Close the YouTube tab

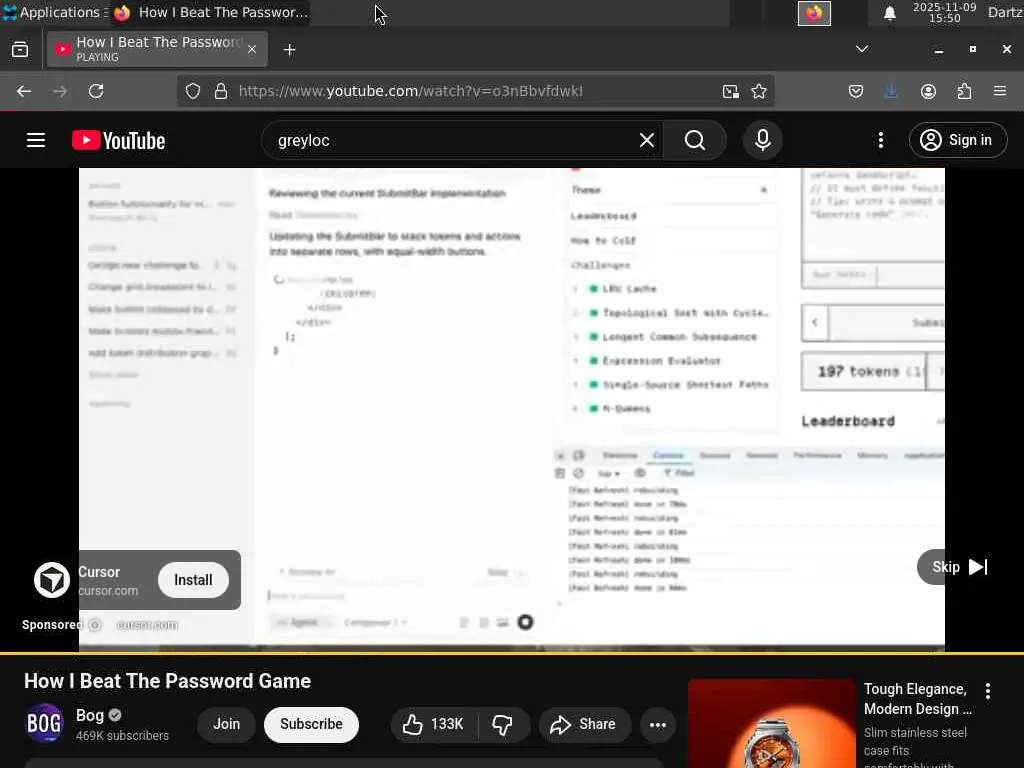(x=252, y=50)
